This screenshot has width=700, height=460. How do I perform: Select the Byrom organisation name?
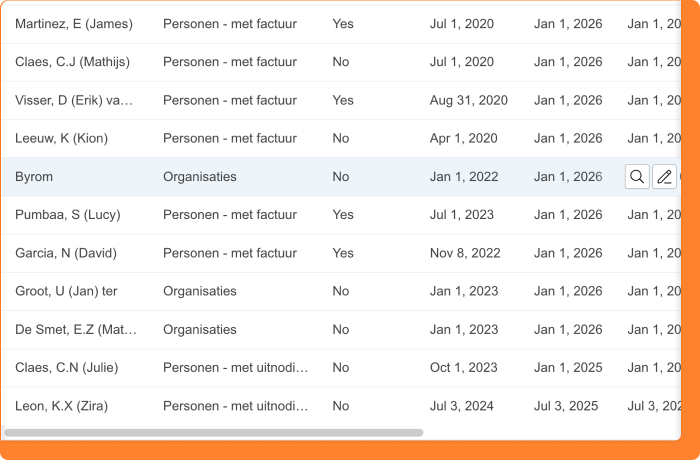click(x=34, y=177)
